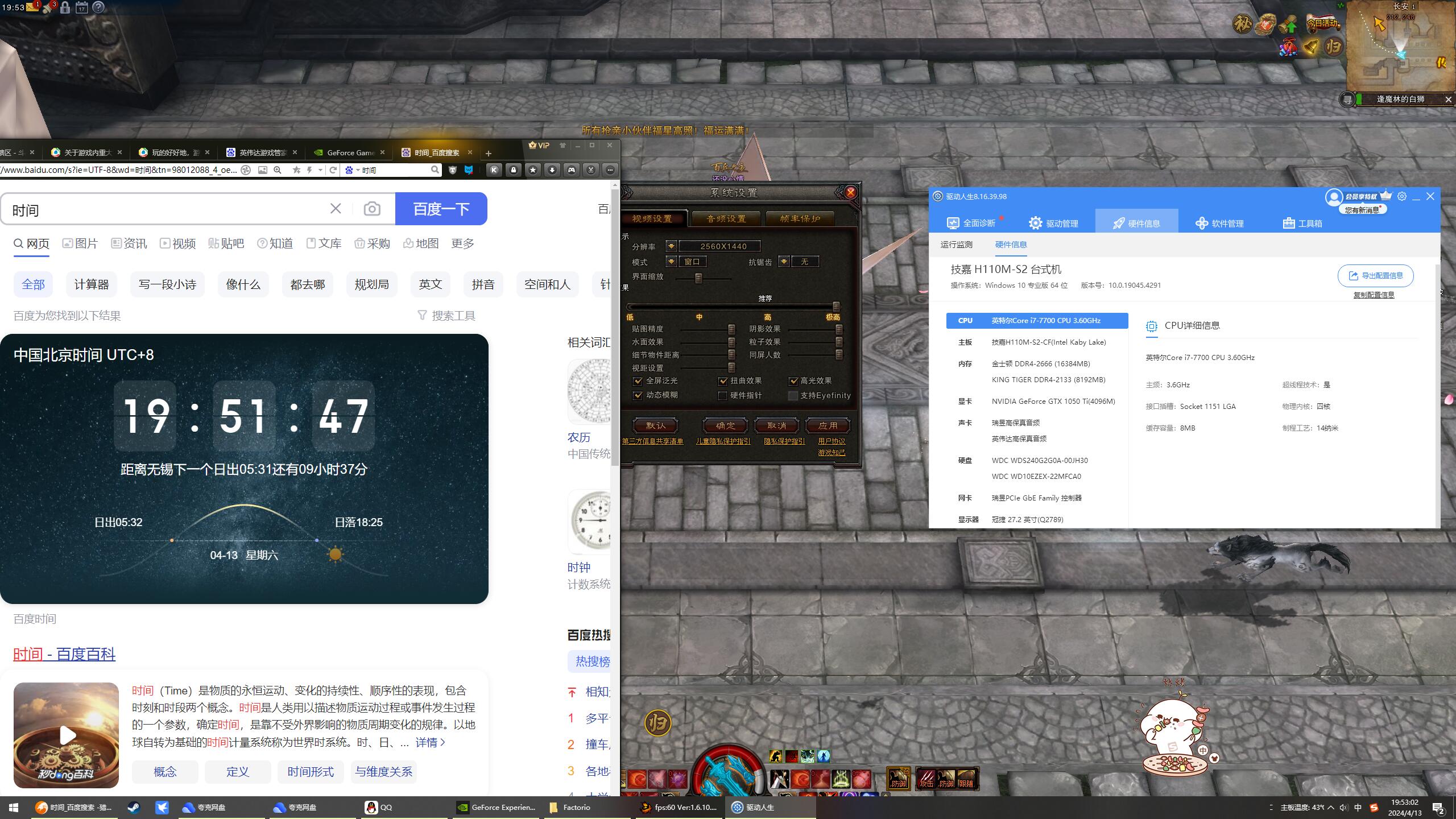Expand the 搜索工具 filter on Baidu

click(446, 316)
